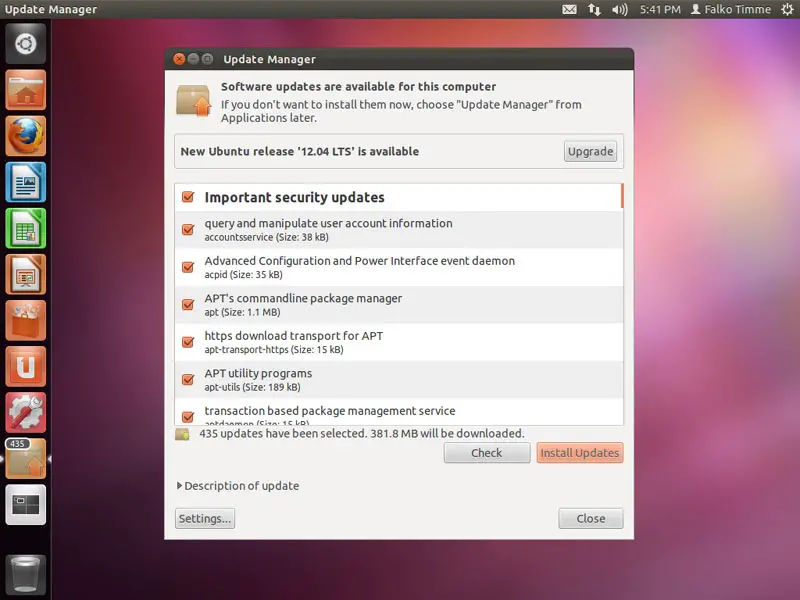Open the sound volume indicator
This screenshot has height=600, width=800.
coord(619,9)
